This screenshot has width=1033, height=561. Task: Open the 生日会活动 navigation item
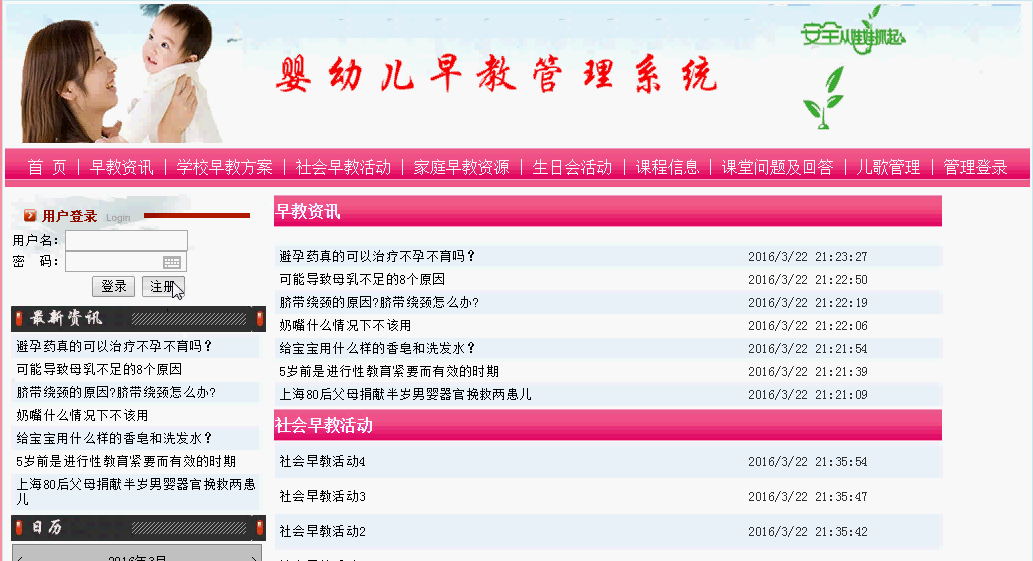(572, 167)
